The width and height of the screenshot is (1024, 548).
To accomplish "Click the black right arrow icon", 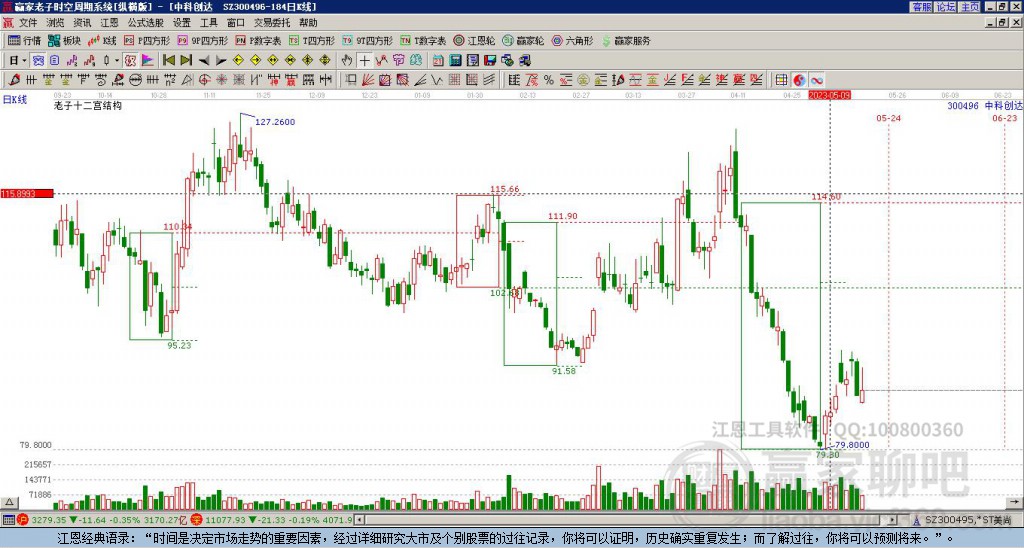I will click(221, 61).
